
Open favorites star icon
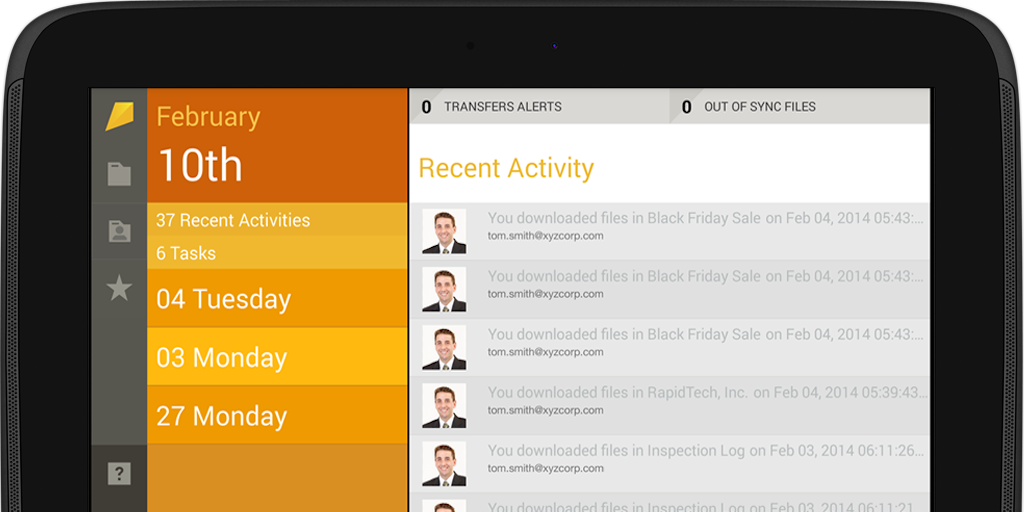pos(119,289)
